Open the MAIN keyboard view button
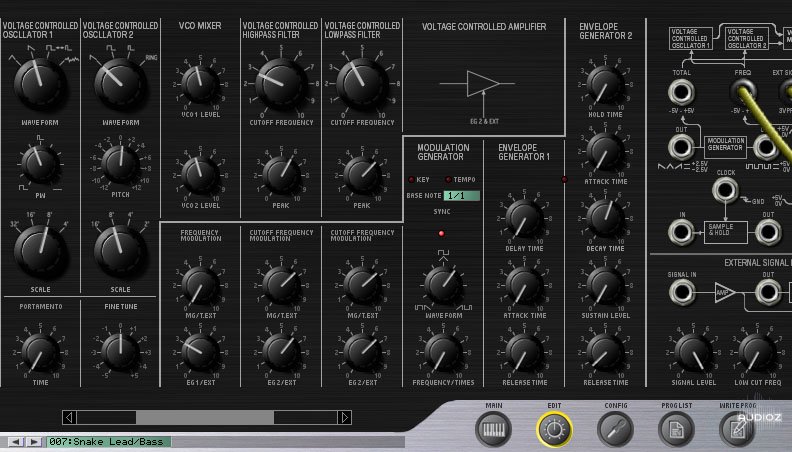792x452 pixels. coord(493,429)
